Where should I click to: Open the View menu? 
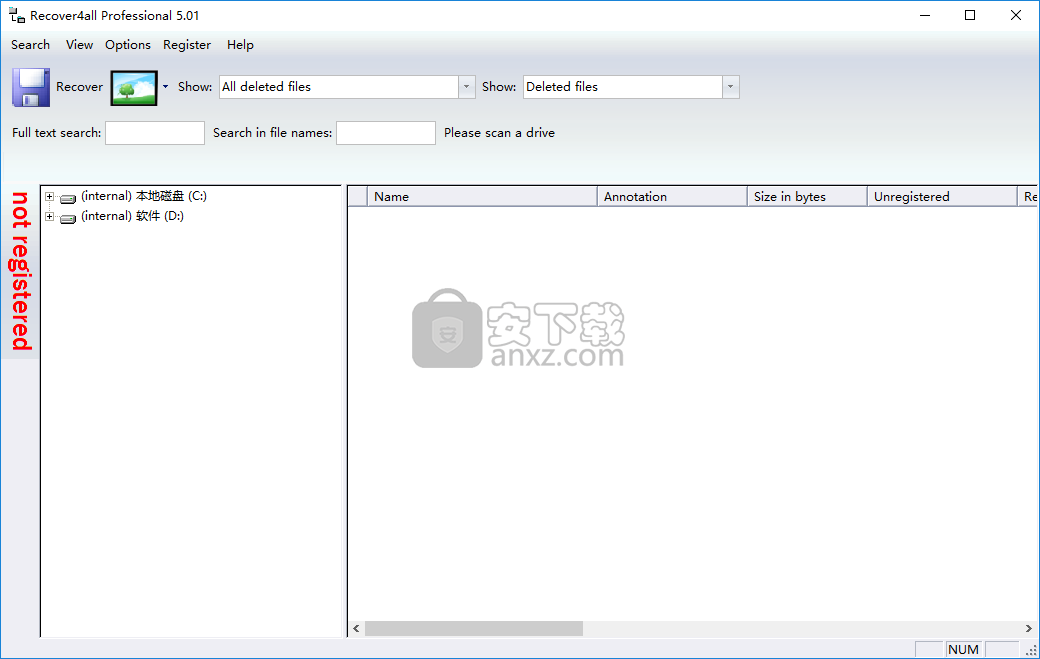point(79,44)
